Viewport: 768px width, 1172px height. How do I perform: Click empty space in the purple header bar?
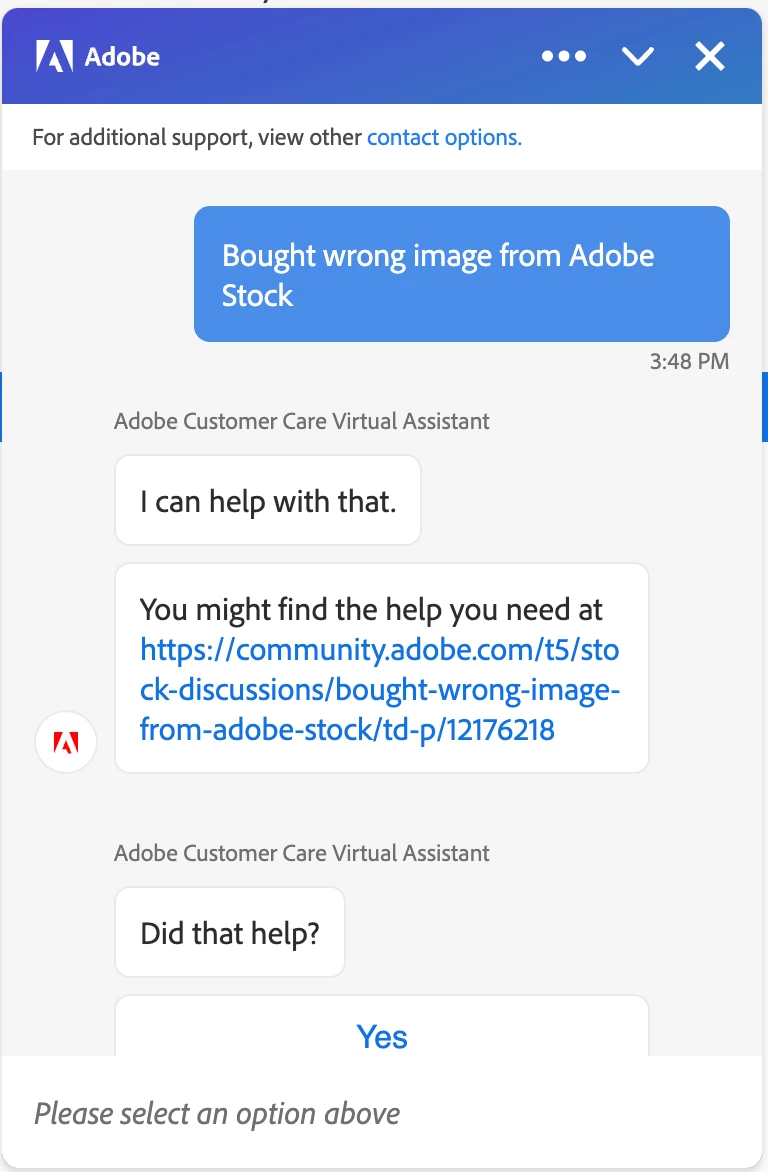click(x=350, y=57)
